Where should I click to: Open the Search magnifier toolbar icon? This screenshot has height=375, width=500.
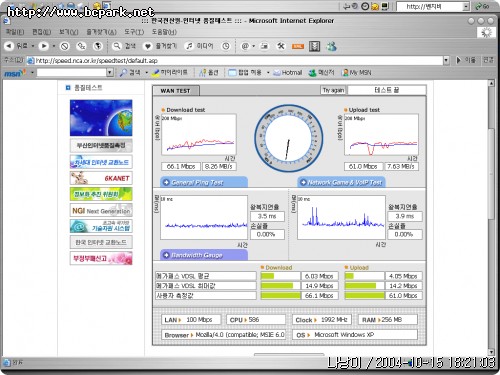pyautogui.click(x=117, y=46)
